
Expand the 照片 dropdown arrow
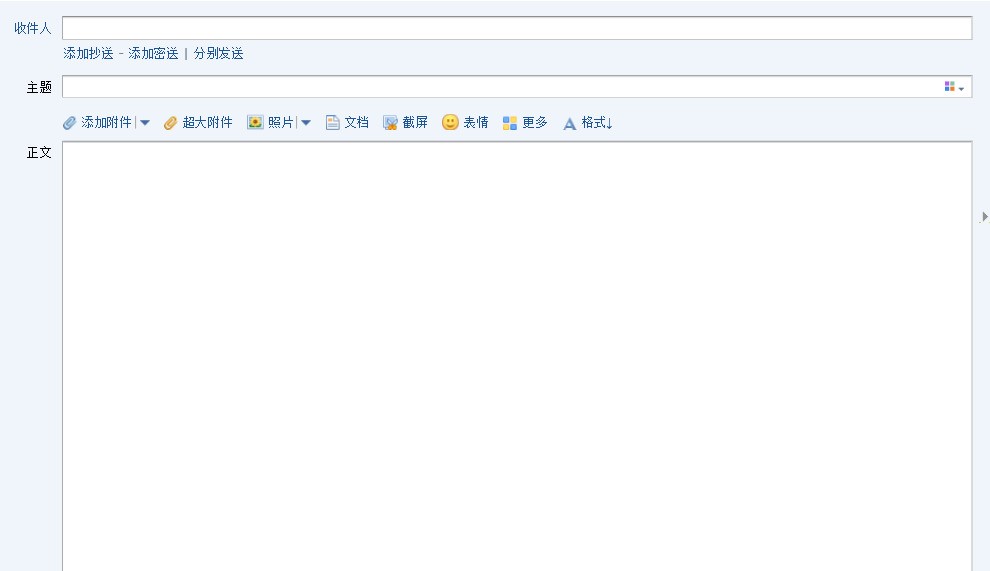point(306,123)
